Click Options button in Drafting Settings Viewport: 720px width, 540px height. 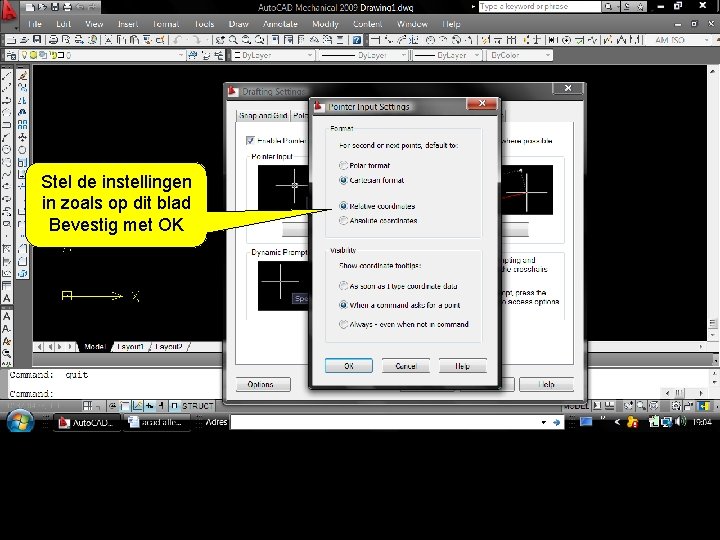(x=263, y=384)
